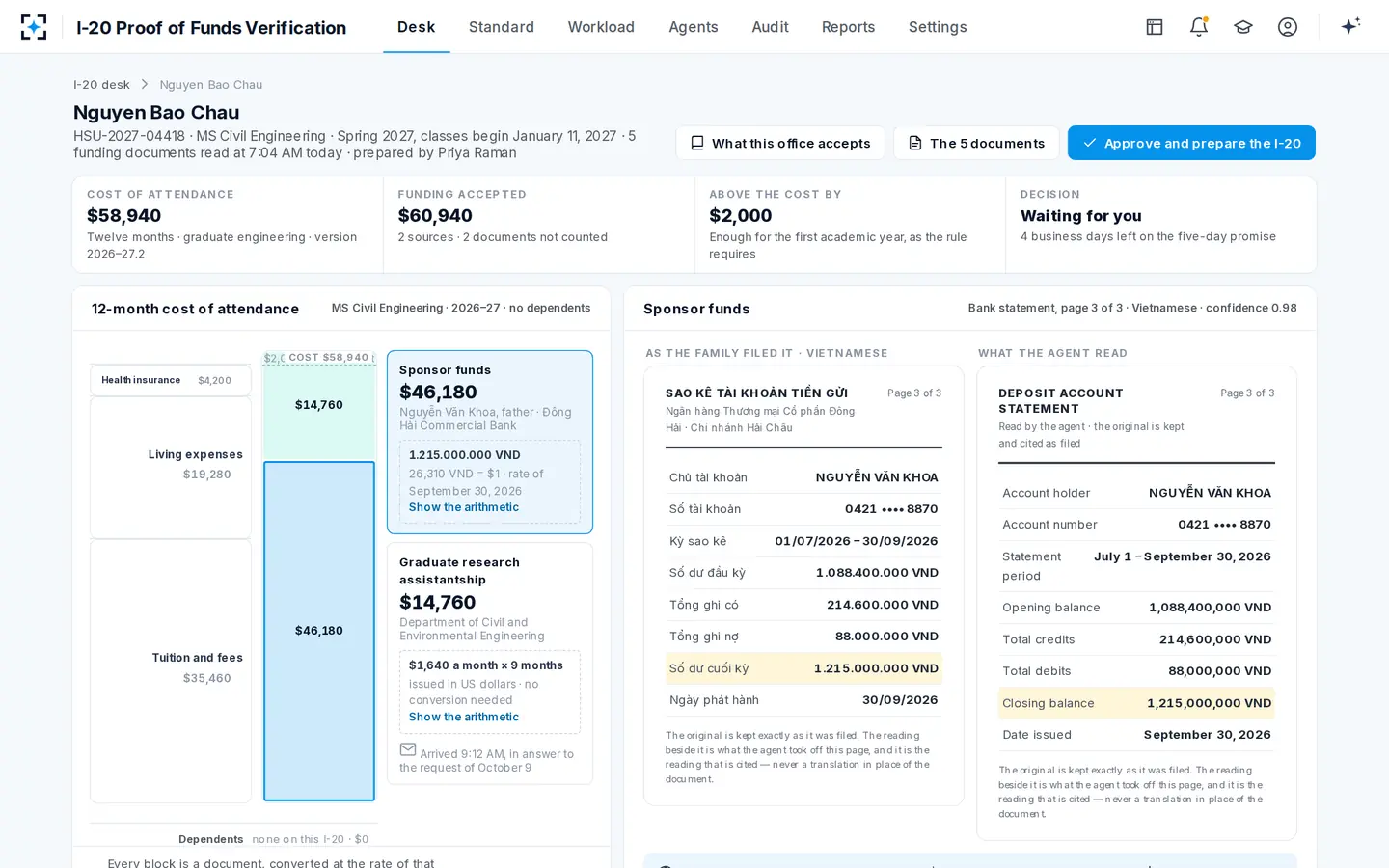The width and height of the screenshot is (1389, 868).
Task: Select the Graduate research assistantship card
Action: coord(490,664)
